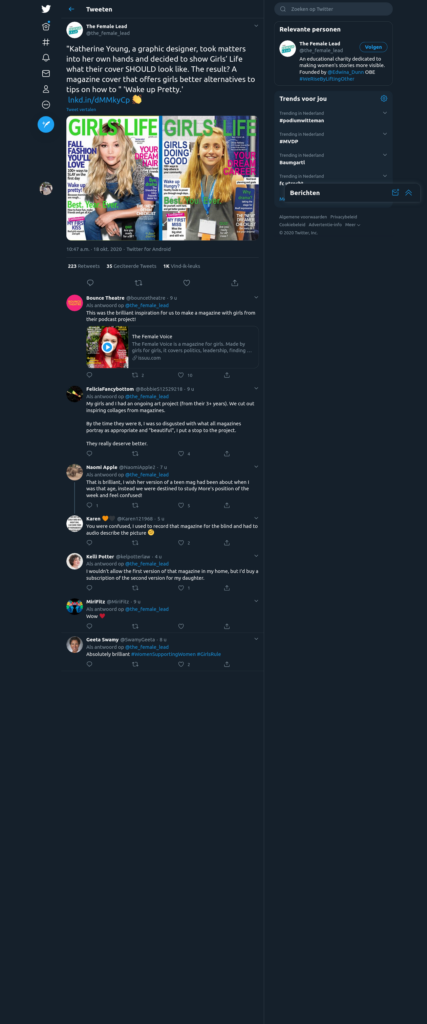Expand the Berichten messages drawer
Image resolution: width=427 pixels, height=1024 pixels.
[x=409, y=193]
